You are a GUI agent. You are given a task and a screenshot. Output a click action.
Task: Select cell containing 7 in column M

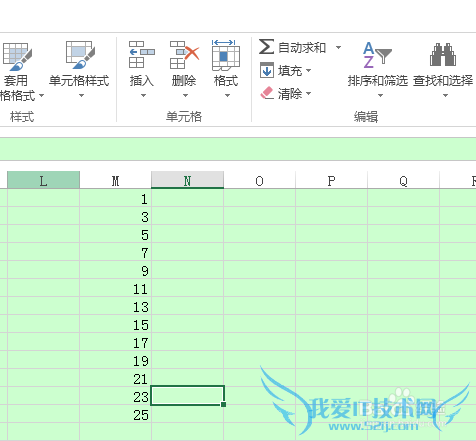pyautogui.click(x=115, y=253)
